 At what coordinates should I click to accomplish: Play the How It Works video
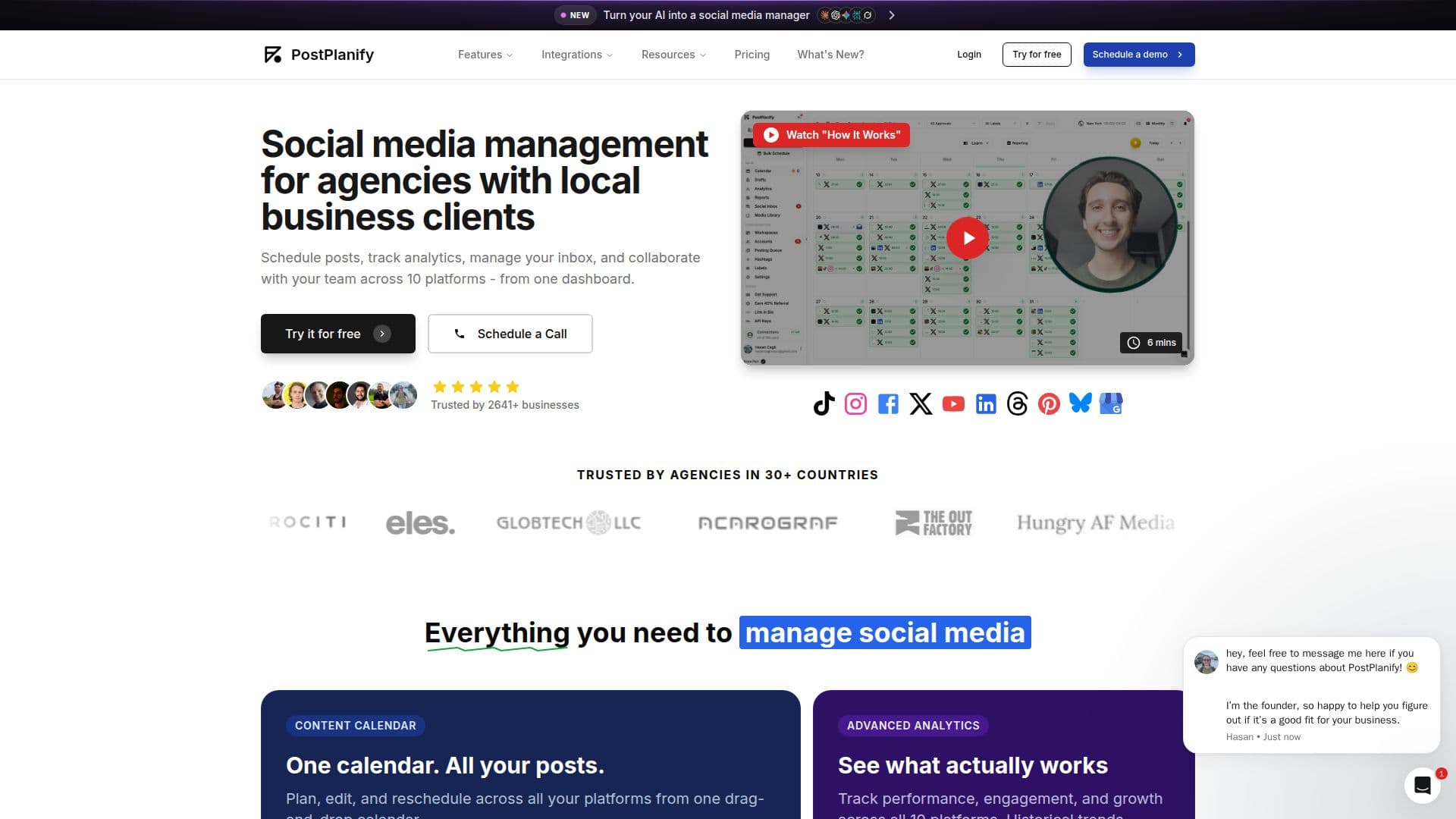pyautogui.click(x=967, y=238)
